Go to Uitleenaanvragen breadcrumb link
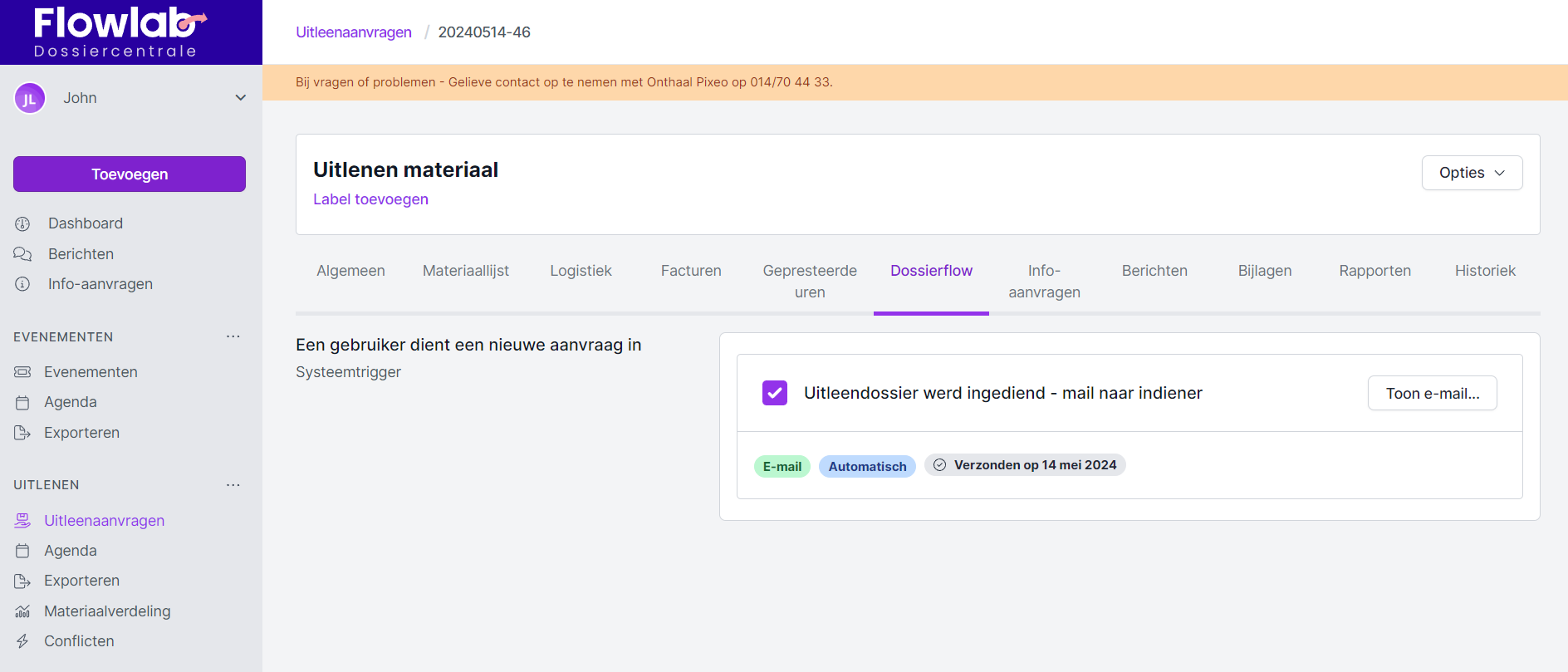The width and height of the screenshot is (1568, 672). (354, 32)
